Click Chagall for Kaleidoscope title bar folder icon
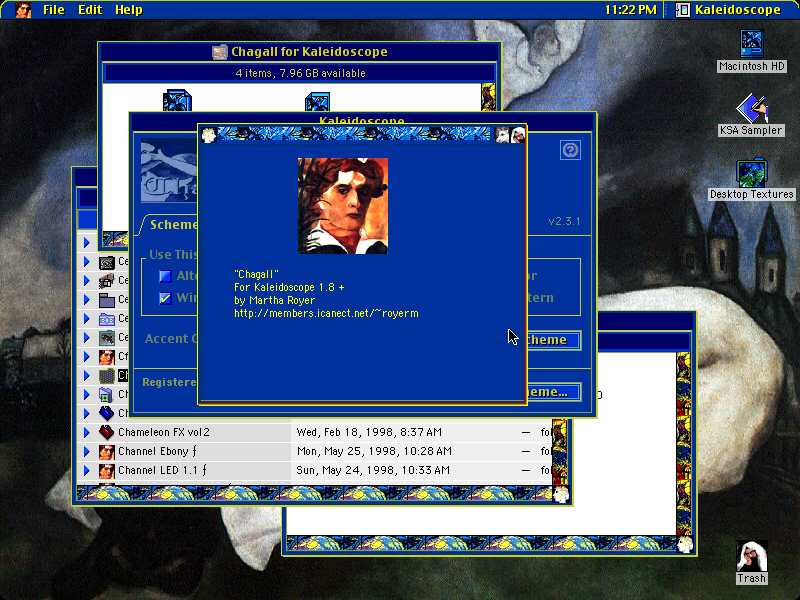The image size is (800, 600). coord(220,52)
